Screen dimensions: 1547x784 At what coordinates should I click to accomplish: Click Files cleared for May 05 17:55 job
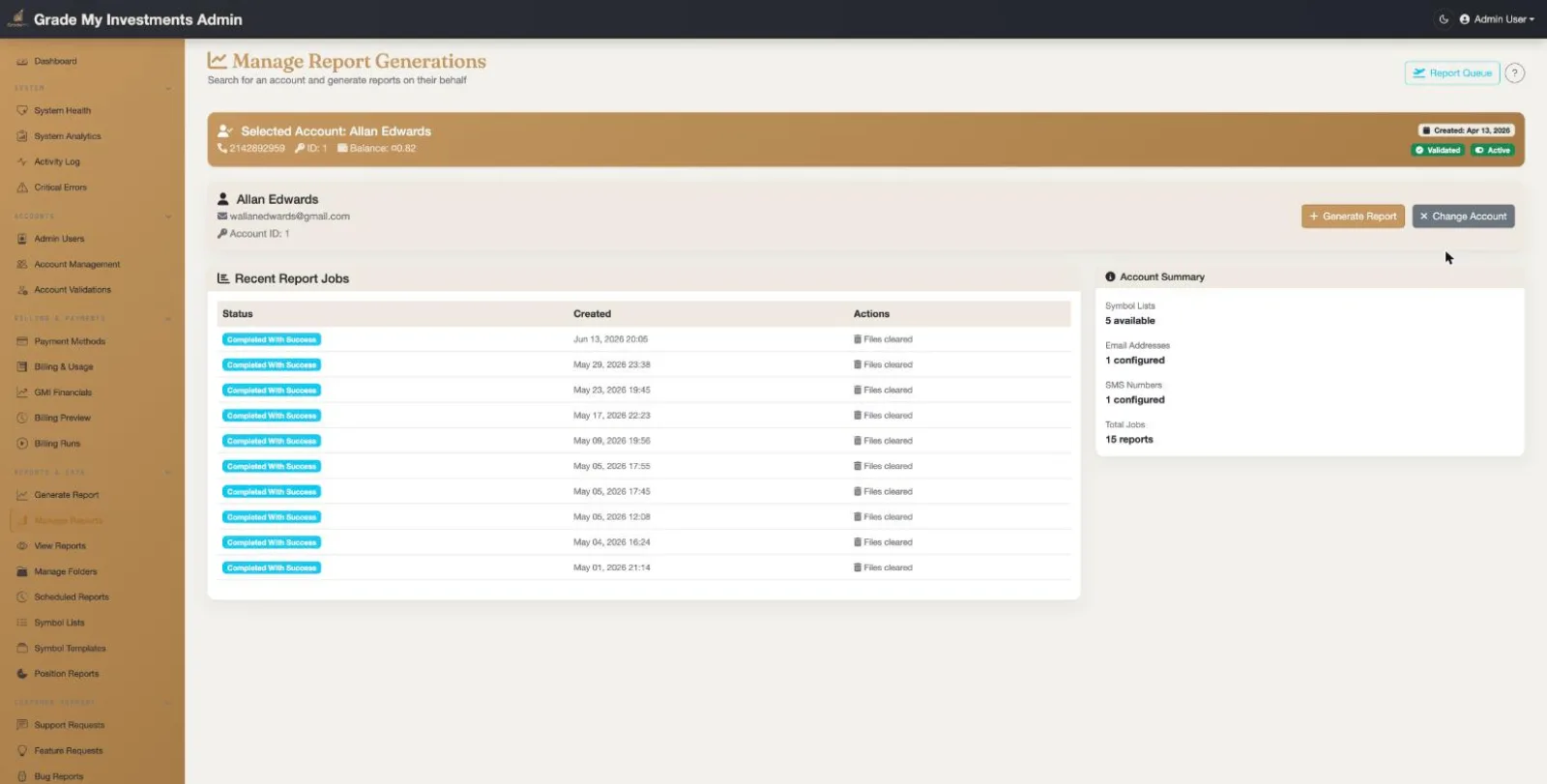point(883,466)
